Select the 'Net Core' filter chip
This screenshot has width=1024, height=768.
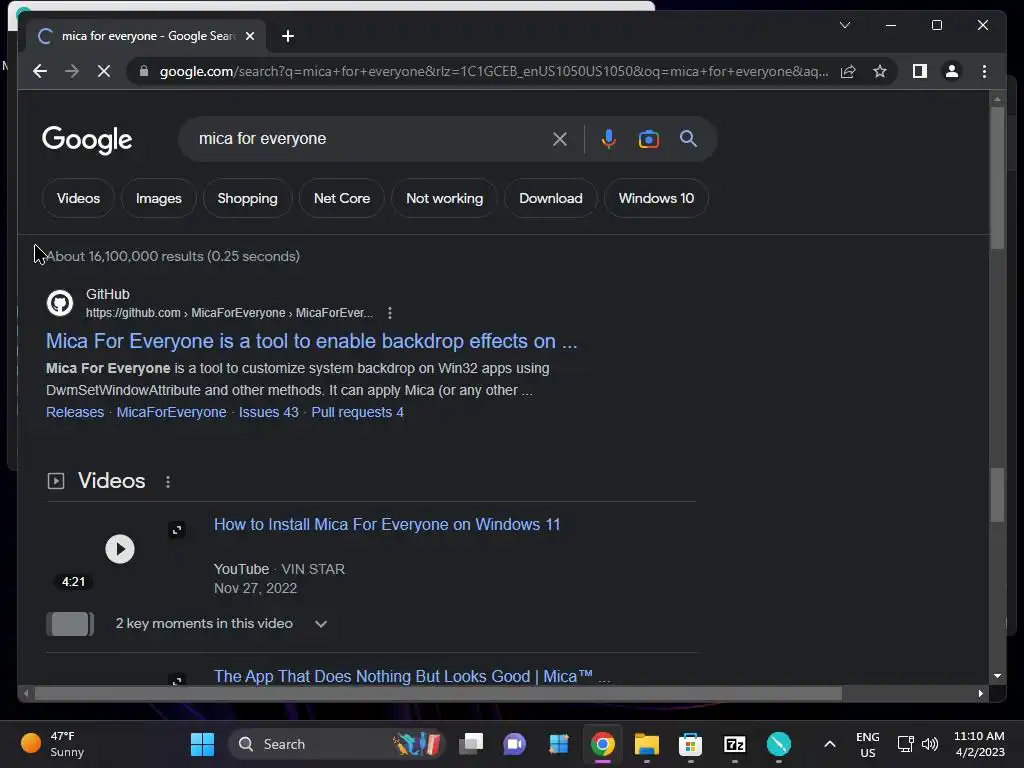[342, 198]
